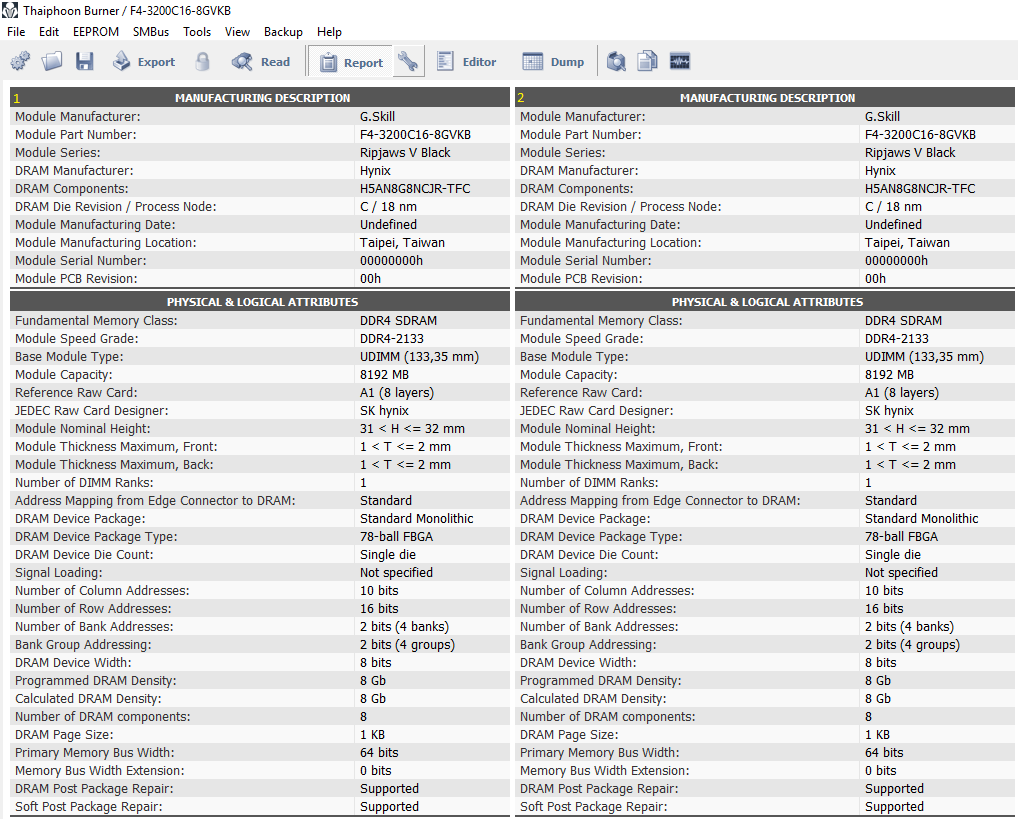Click module 2 78-ball FBGA package type

[901, 537]
